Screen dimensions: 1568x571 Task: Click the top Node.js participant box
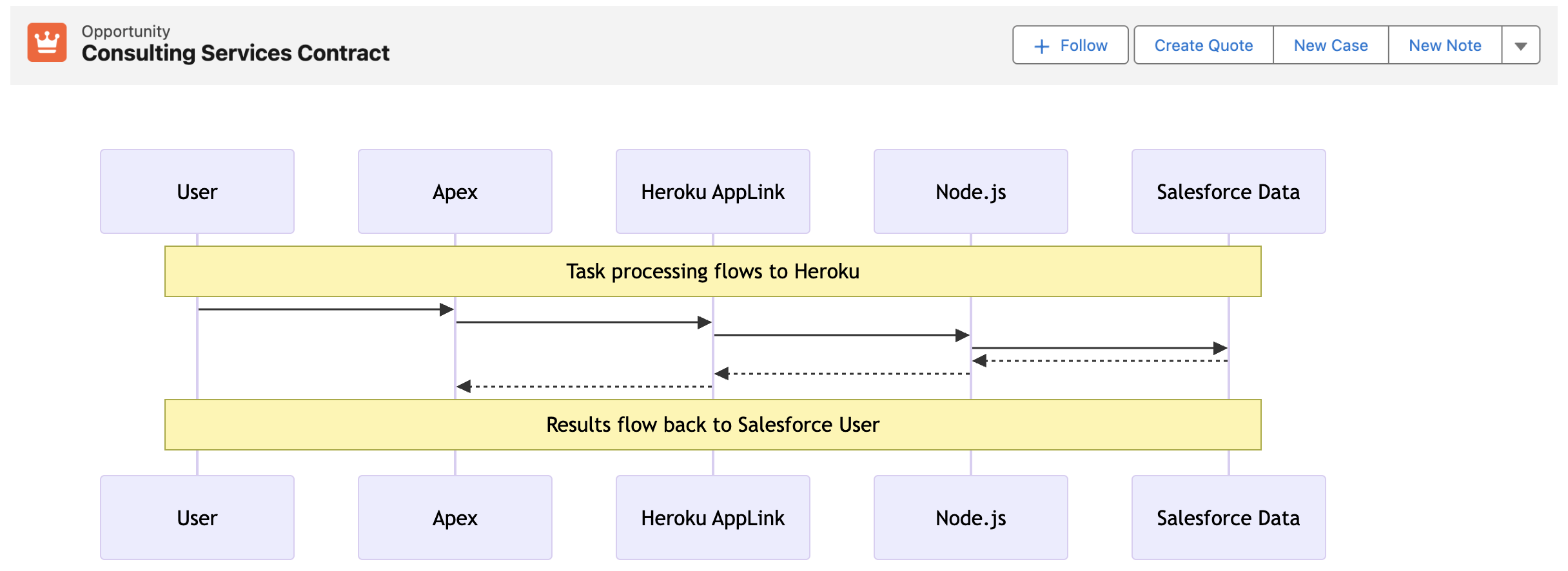click(x=971, y=191)
